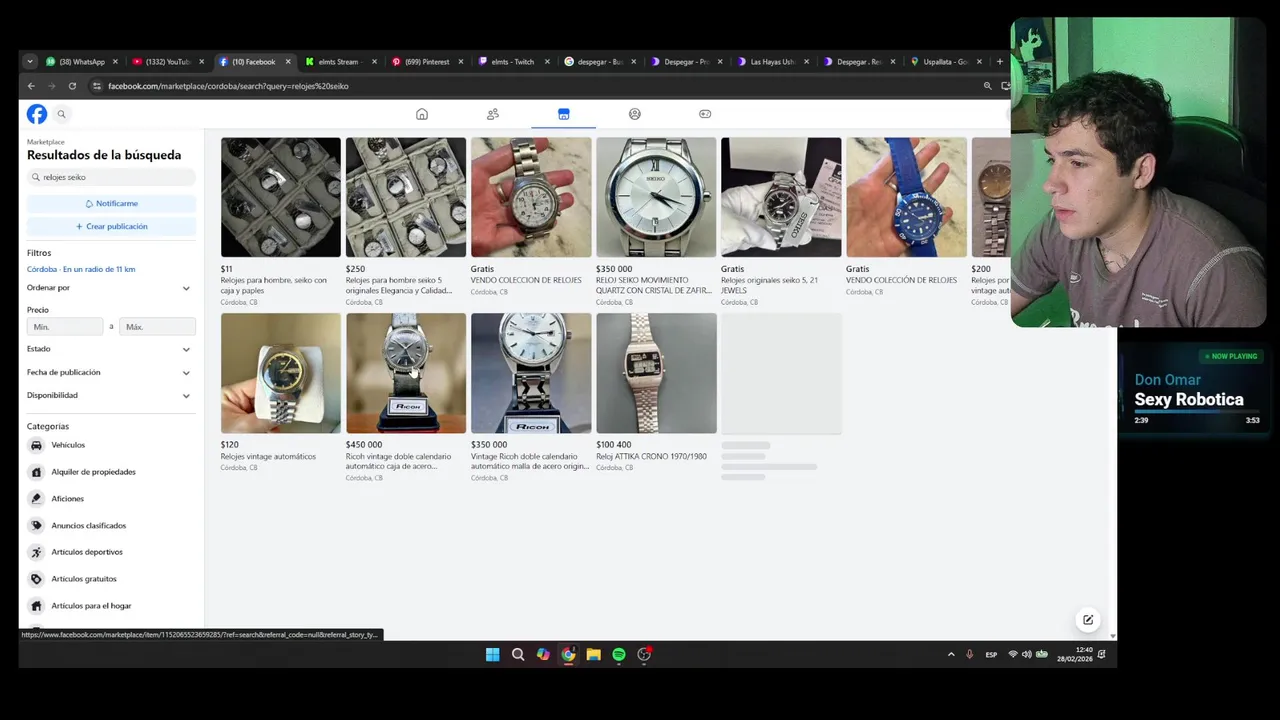Open the $11 Relojes para hombre listing
1280x720 pixels.
(281, 221)
